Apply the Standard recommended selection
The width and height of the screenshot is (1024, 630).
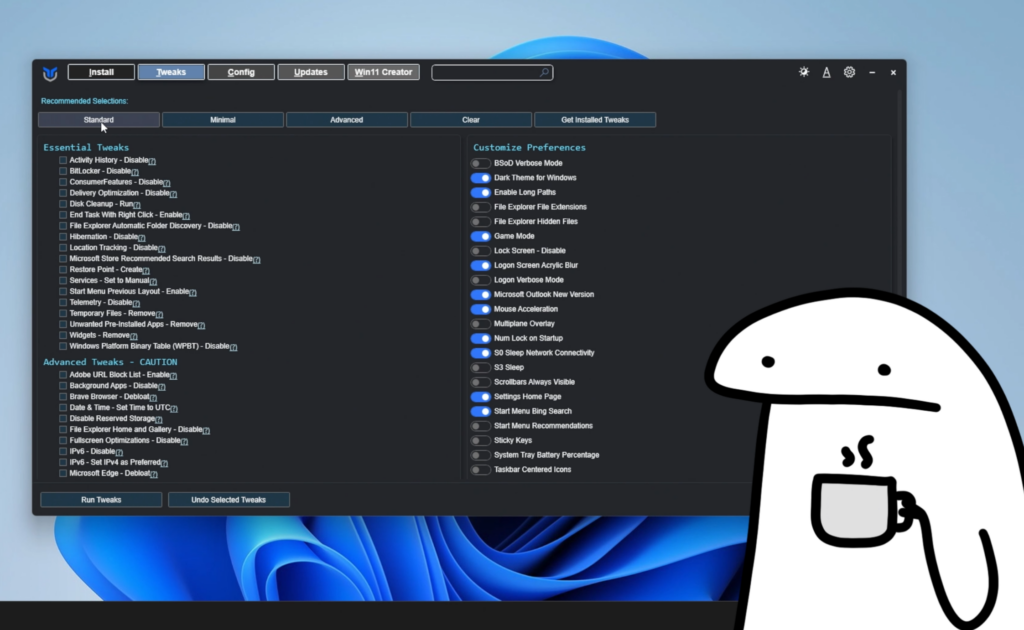pyautogui.click(x=99, y=119)
